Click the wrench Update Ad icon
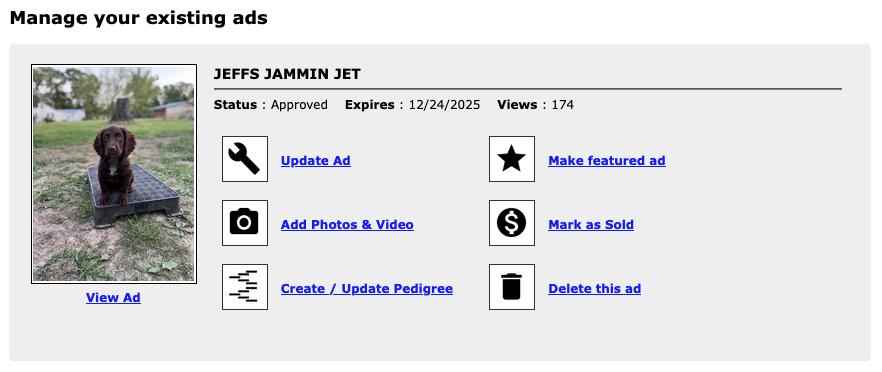Screen dimensions: 882x372 245,159
